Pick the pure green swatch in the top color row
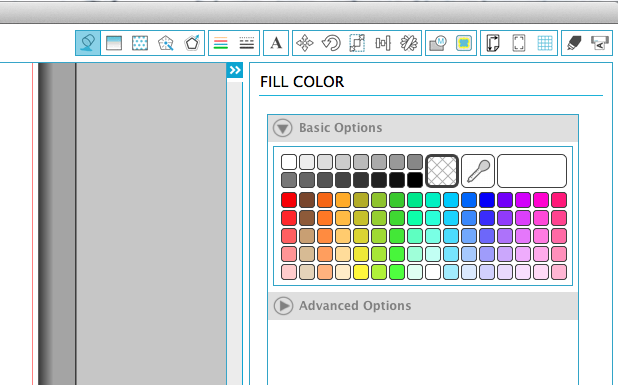The image size is (618, 385). [397, 200]
